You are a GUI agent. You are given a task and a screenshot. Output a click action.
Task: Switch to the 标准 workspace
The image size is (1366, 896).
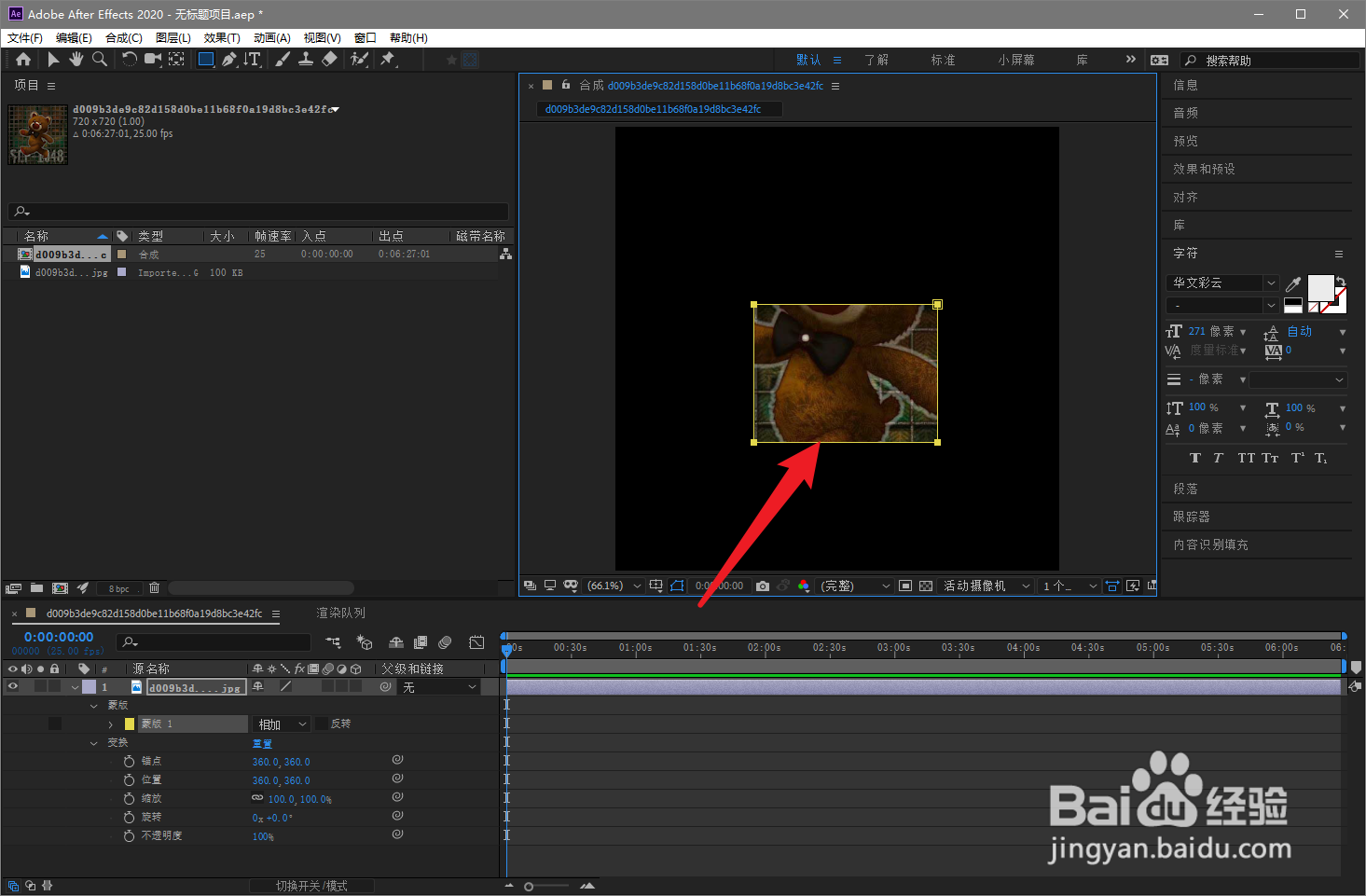tap(943, 60)
